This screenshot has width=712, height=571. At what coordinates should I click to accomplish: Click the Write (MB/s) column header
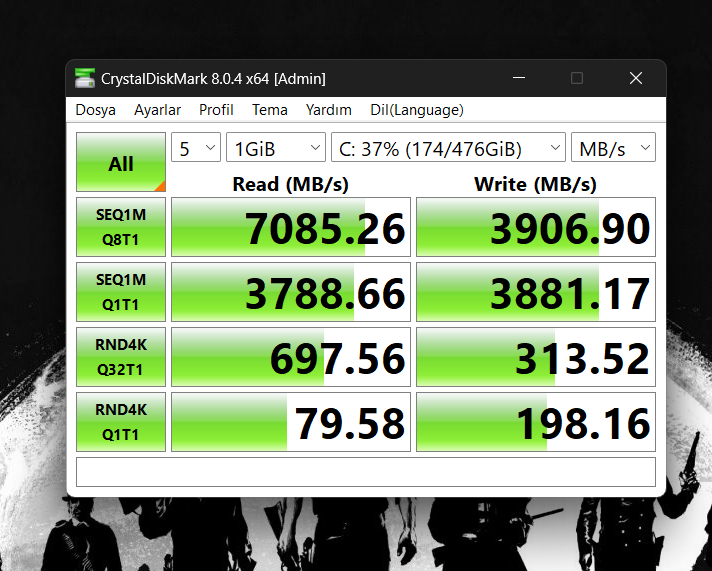[535, 184]
